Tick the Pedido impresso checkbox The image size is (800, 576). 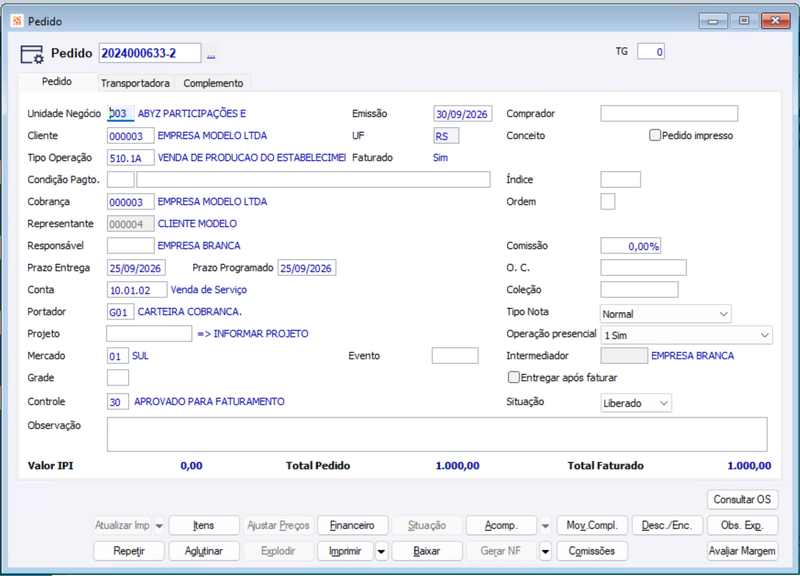coord(655,135)
